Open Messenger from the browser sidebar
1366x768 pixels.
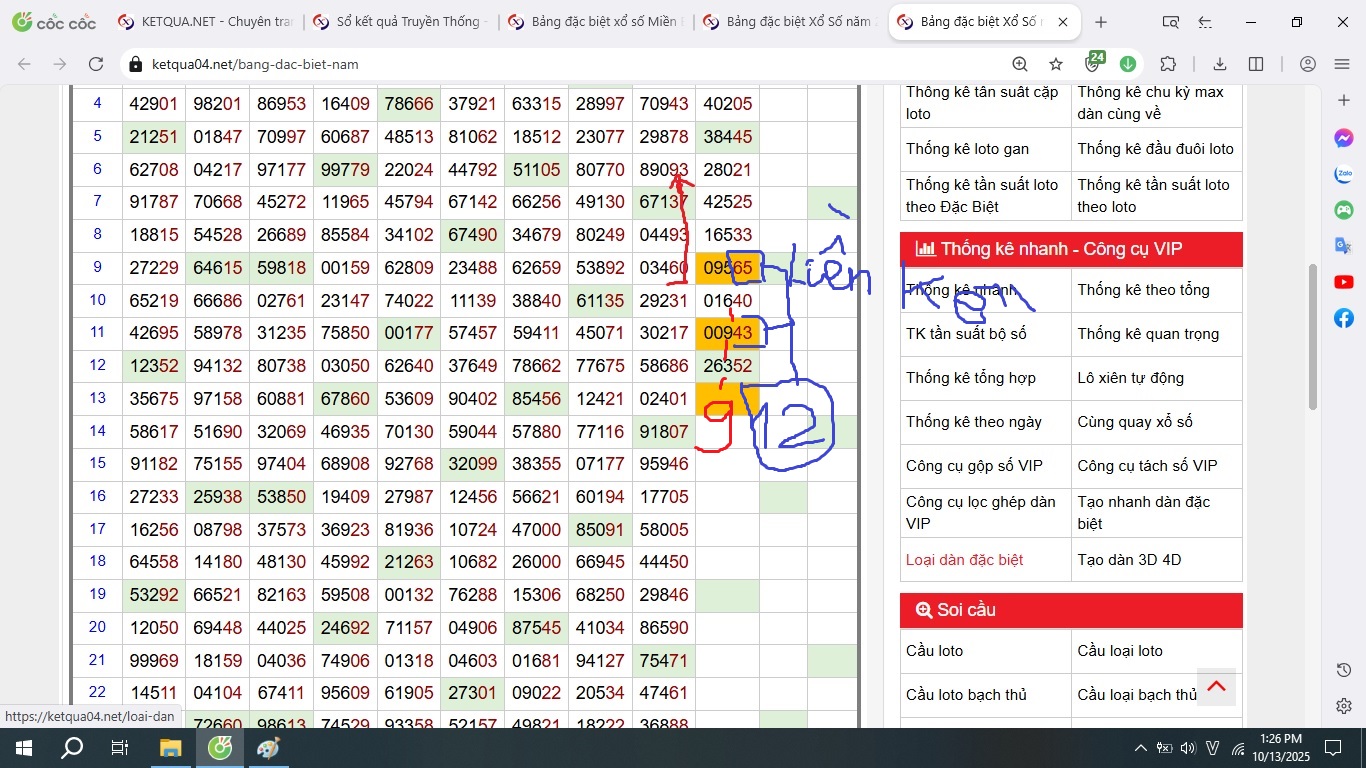tap(1344, 138)
